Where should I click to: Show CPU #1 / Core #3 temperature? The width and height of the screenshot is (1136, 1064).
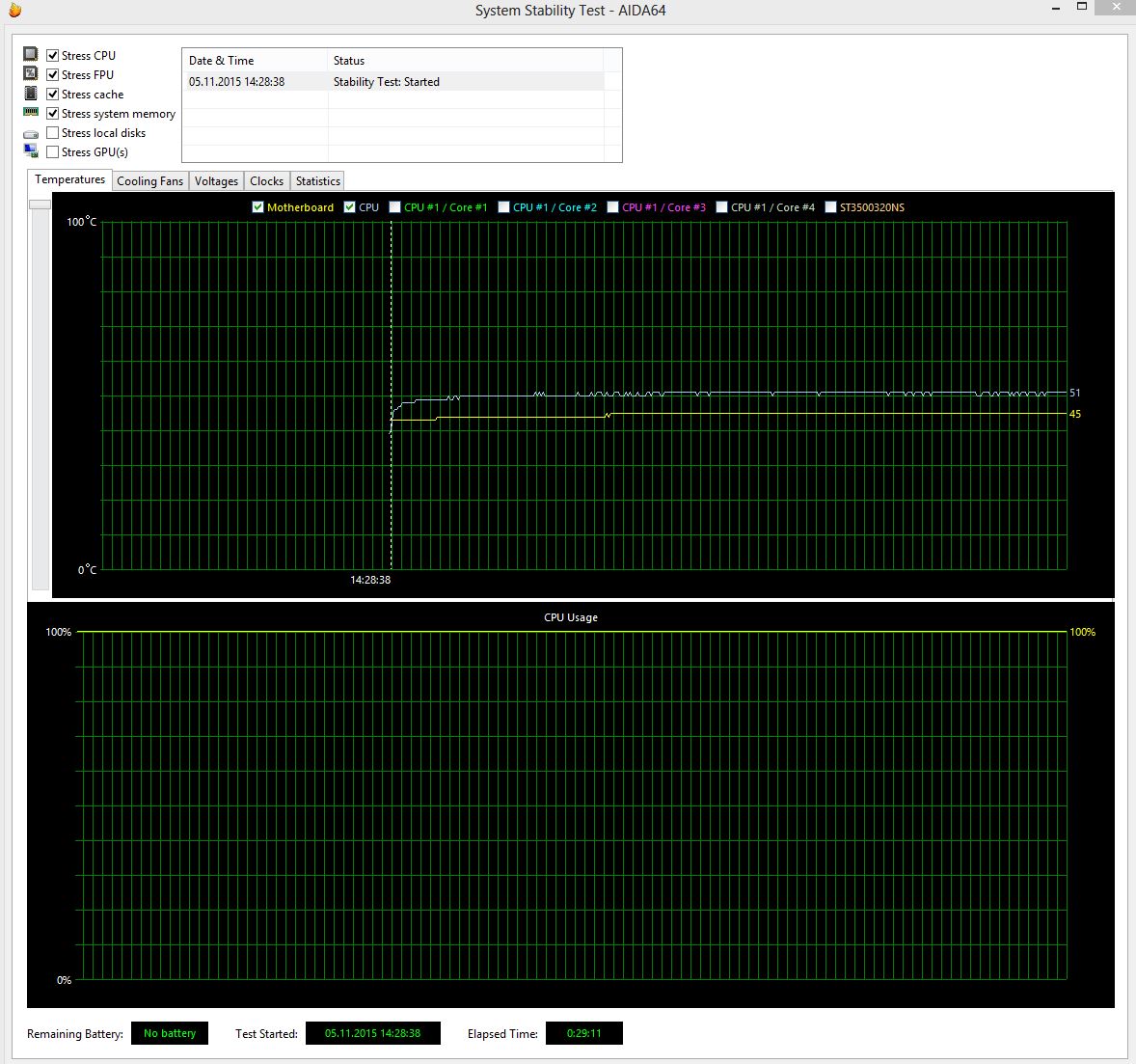click(613, 207)
